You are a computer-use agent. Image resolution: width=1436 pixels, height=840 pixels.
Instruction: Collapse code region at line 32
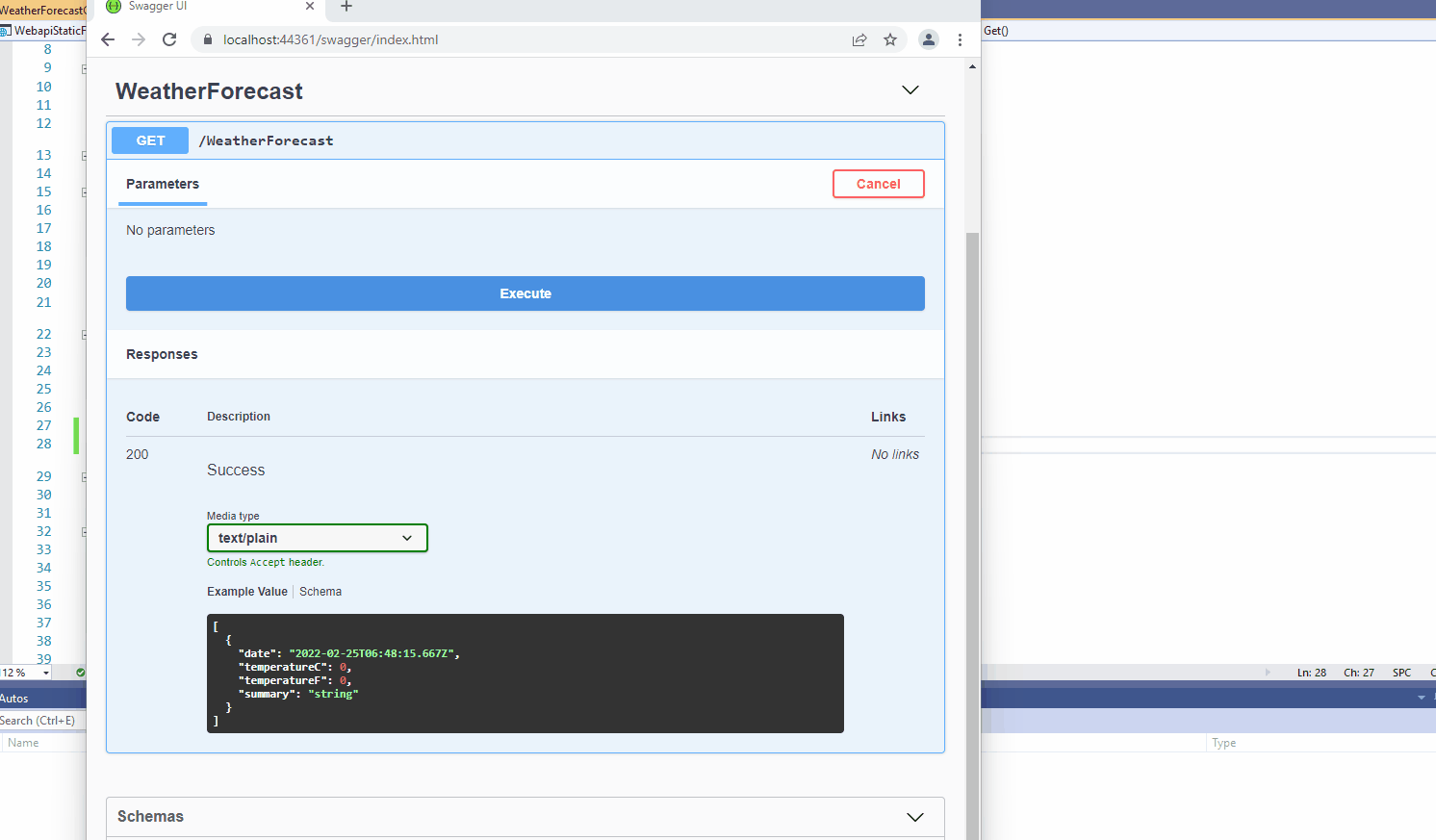click(x=85, y=531)
